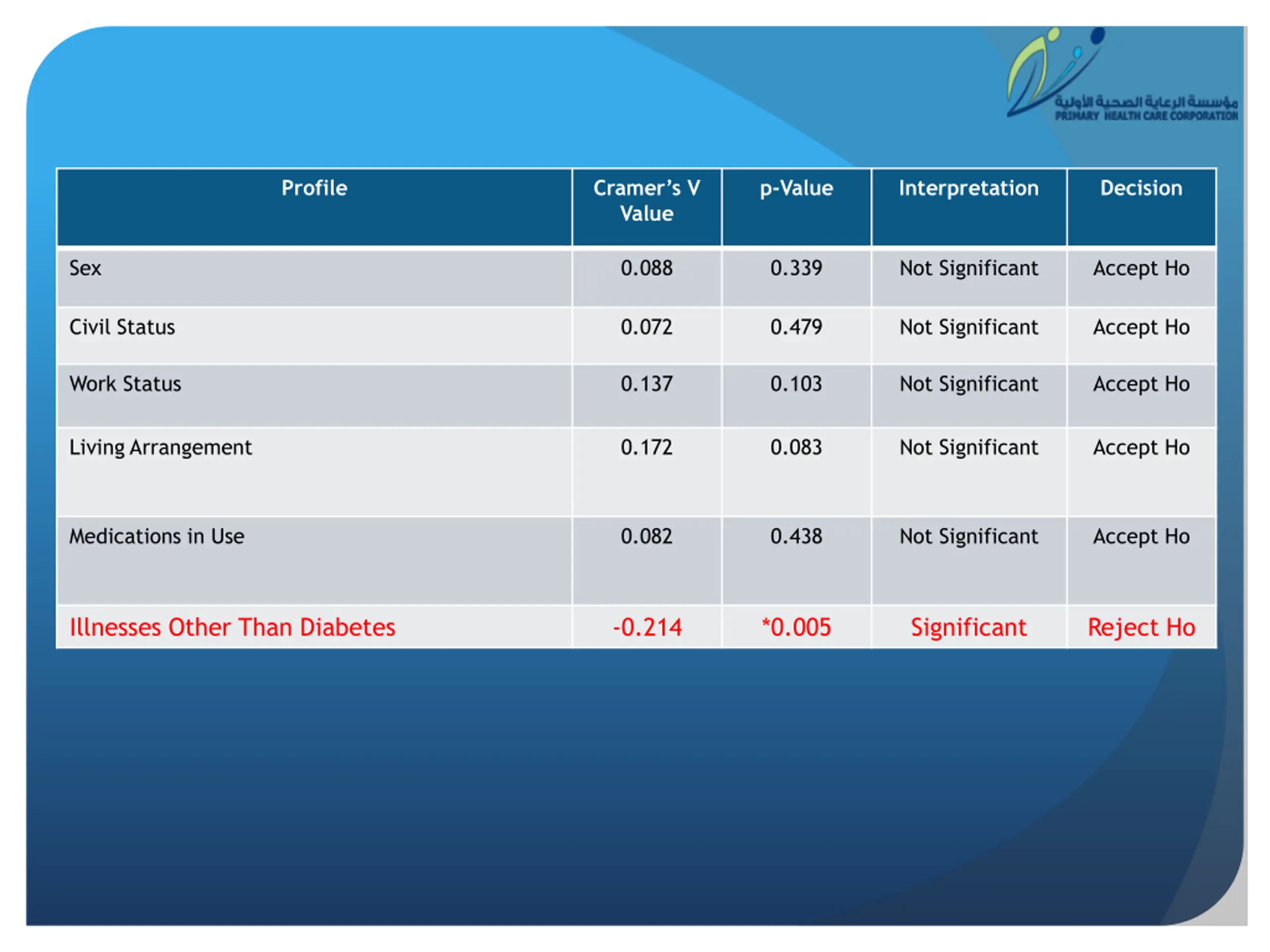Image resolution: width=1270 pixels, height=952 pixels.
Task: Select the 'Sex' row label
Action: [85, 268]
